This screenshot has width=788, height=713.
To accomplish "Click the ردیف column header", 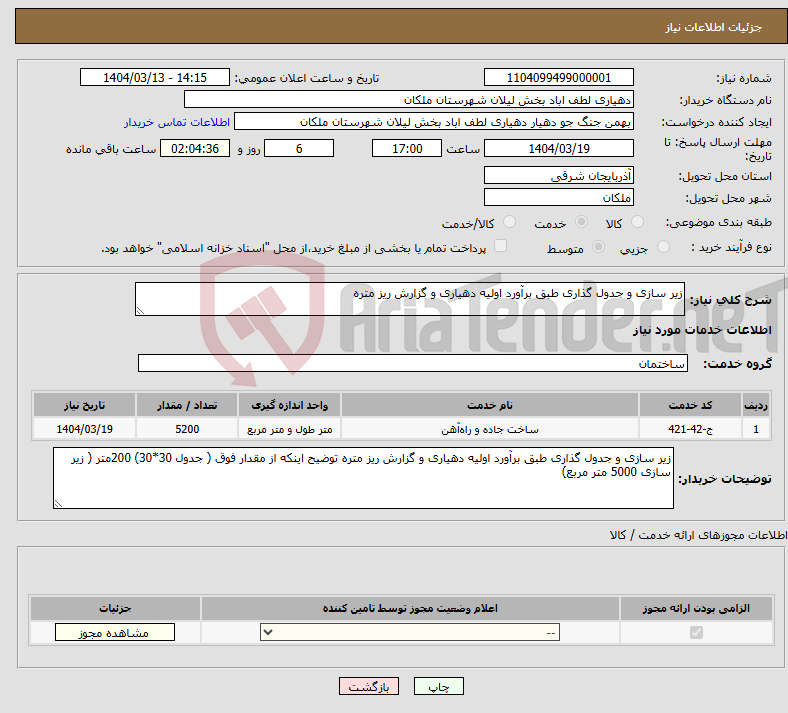I will (756, 405).
